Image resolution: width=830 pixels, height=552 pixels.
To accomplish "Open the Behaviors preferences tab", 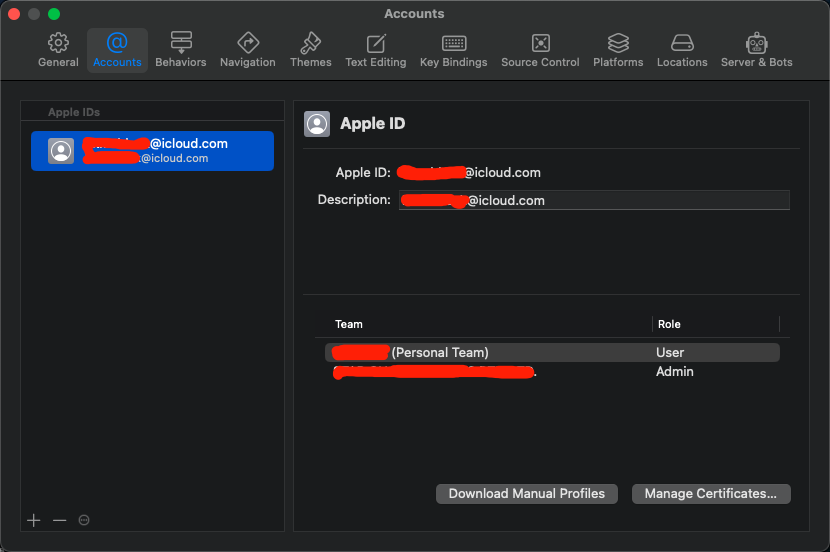I will [x=181, y=51].
